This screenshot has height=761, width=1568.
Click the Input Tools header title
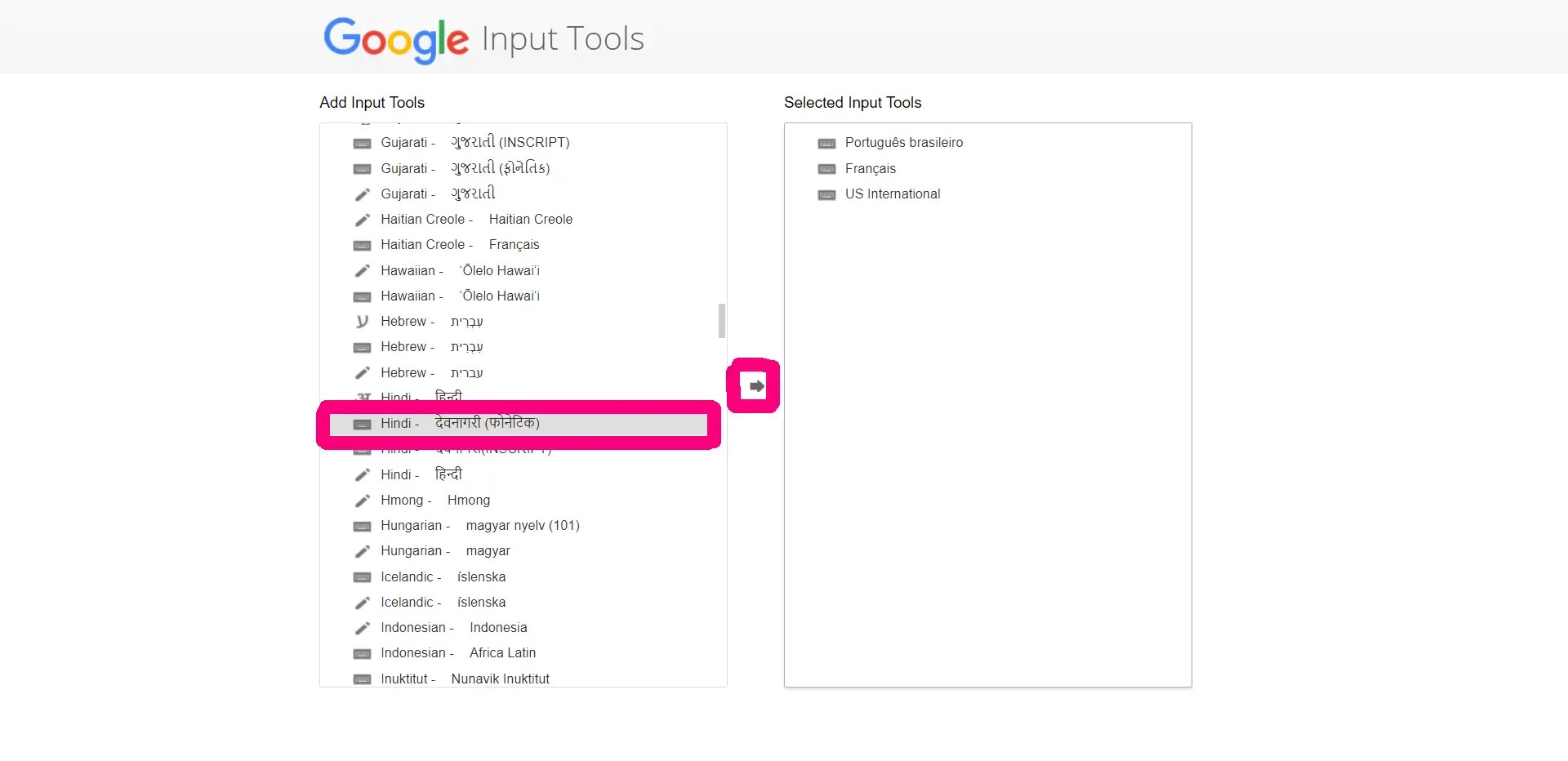[x=563, y=39]
